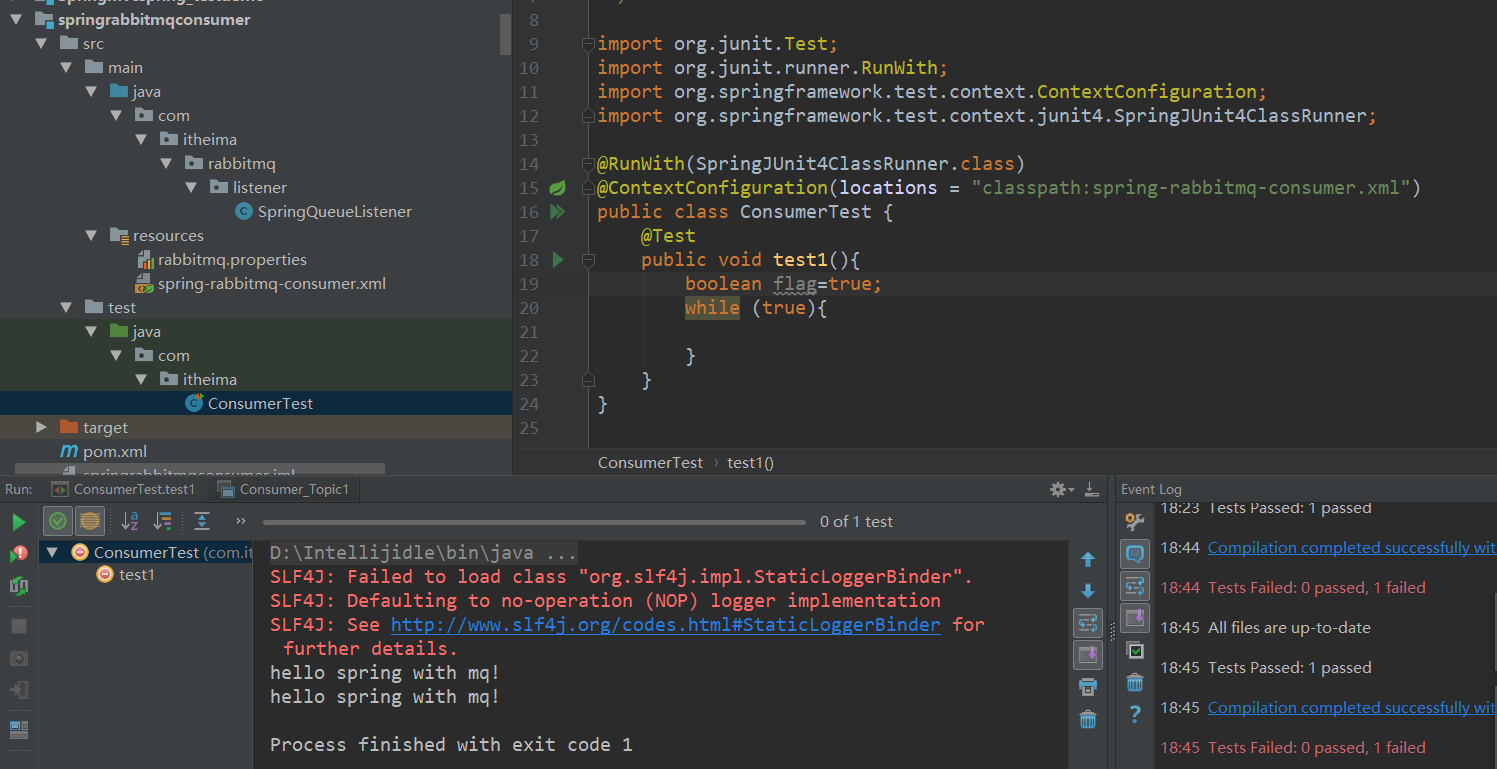Click the flag variable at line 19
This screenshot has width=1497, height=769.
[795, 284]
